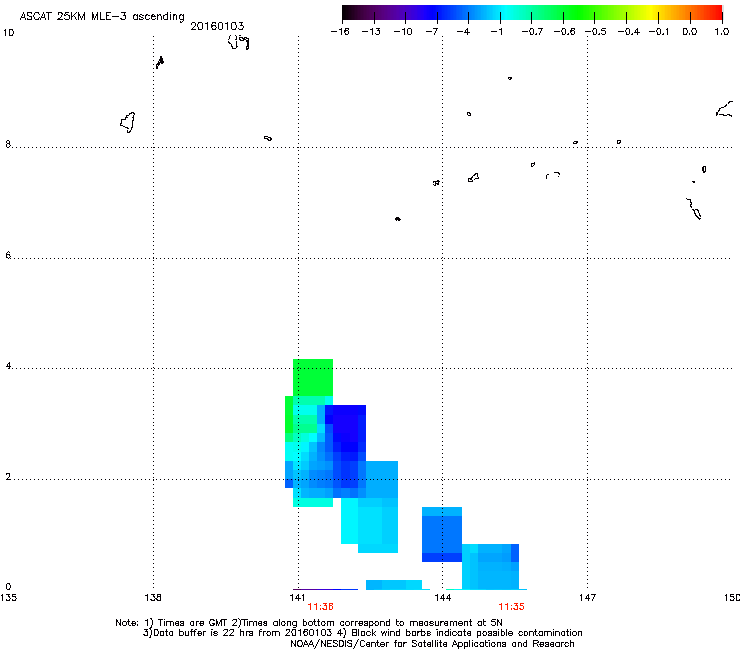Click the colorbar label '-0.4'

(x=629, y=32)
